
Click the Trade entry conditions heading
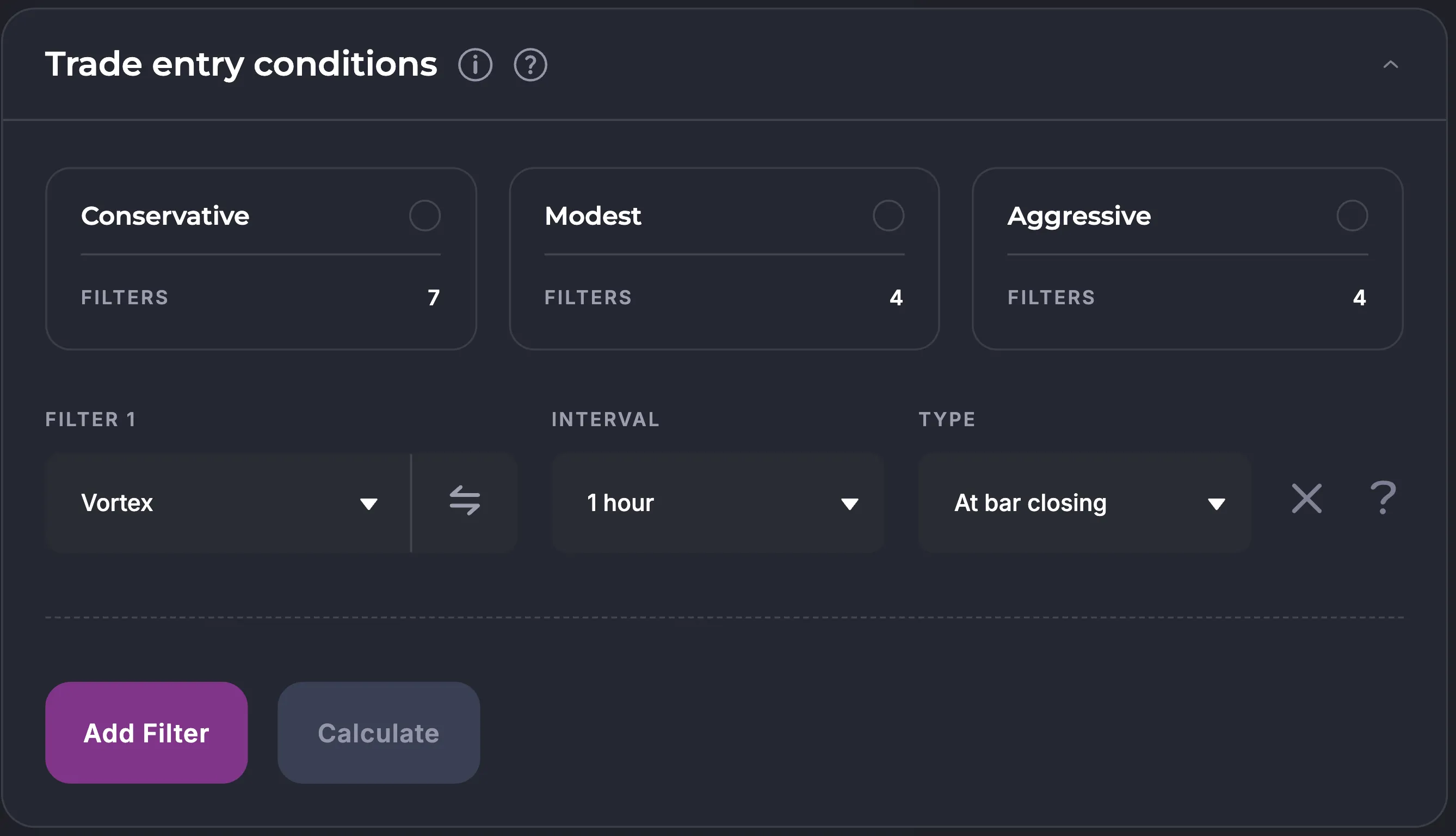tap(241, 64)
